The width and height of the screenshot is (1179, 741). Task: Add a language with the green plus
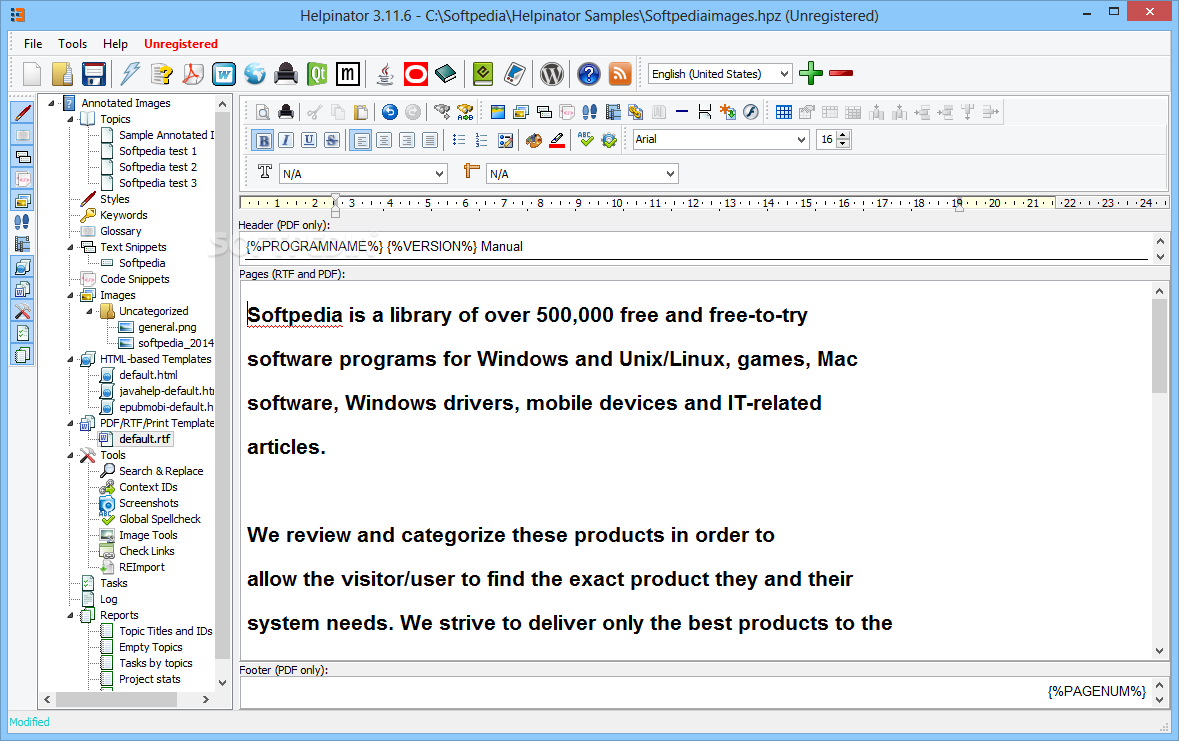(x=811, y=73)
